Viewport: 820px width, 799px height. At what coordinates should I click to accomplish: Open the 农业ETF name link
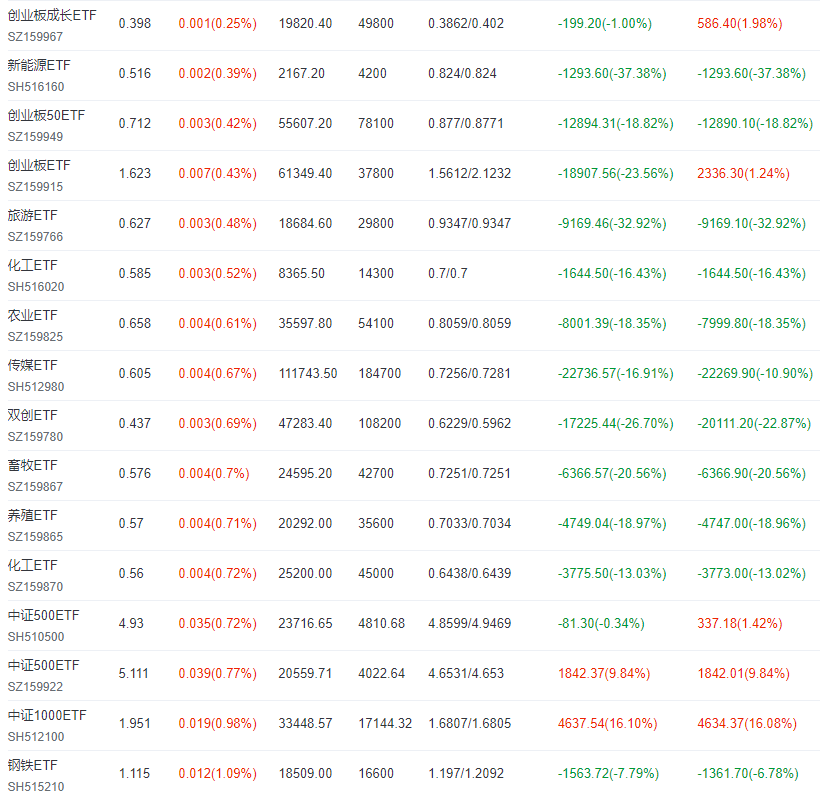pyautogui.click(x=32, y=315)
